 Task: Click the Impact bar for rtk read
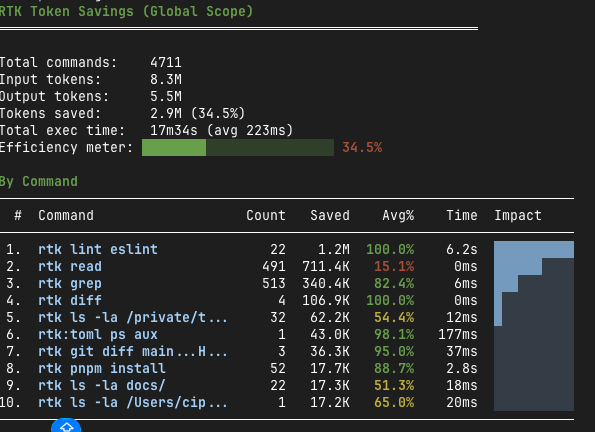click(x=518, y=266)
